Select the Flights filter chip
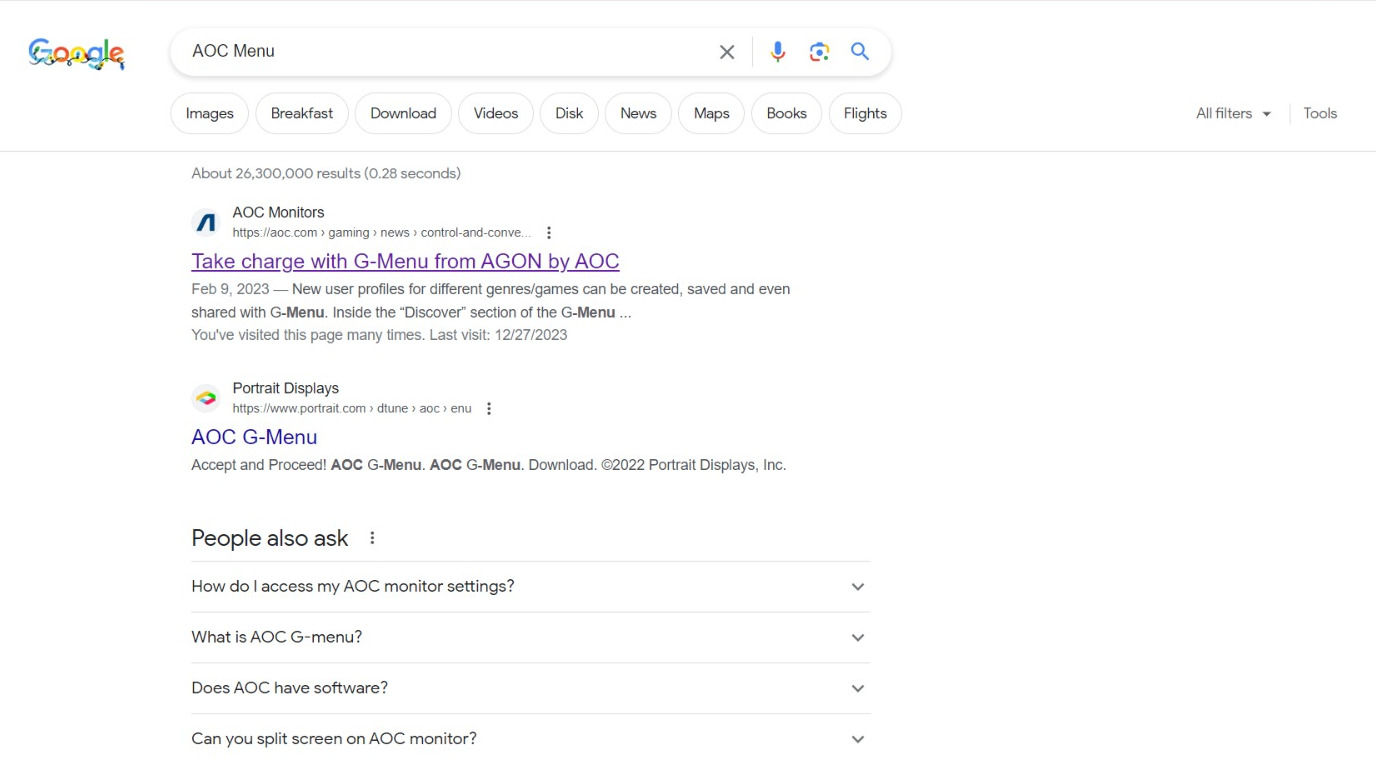Image resolution: width=1376 pixels, height=760 pixels. [865, 113]
